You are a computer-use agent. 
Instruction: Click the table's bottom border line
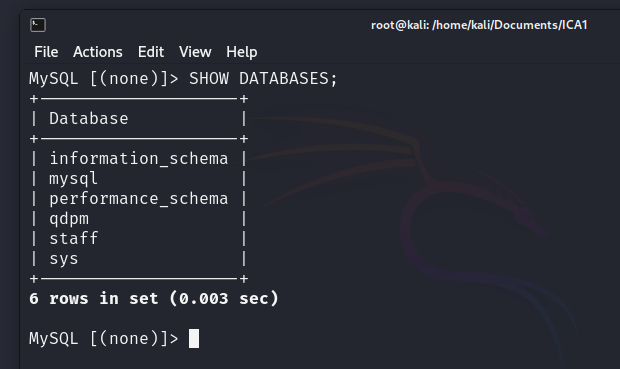(139, 279)
